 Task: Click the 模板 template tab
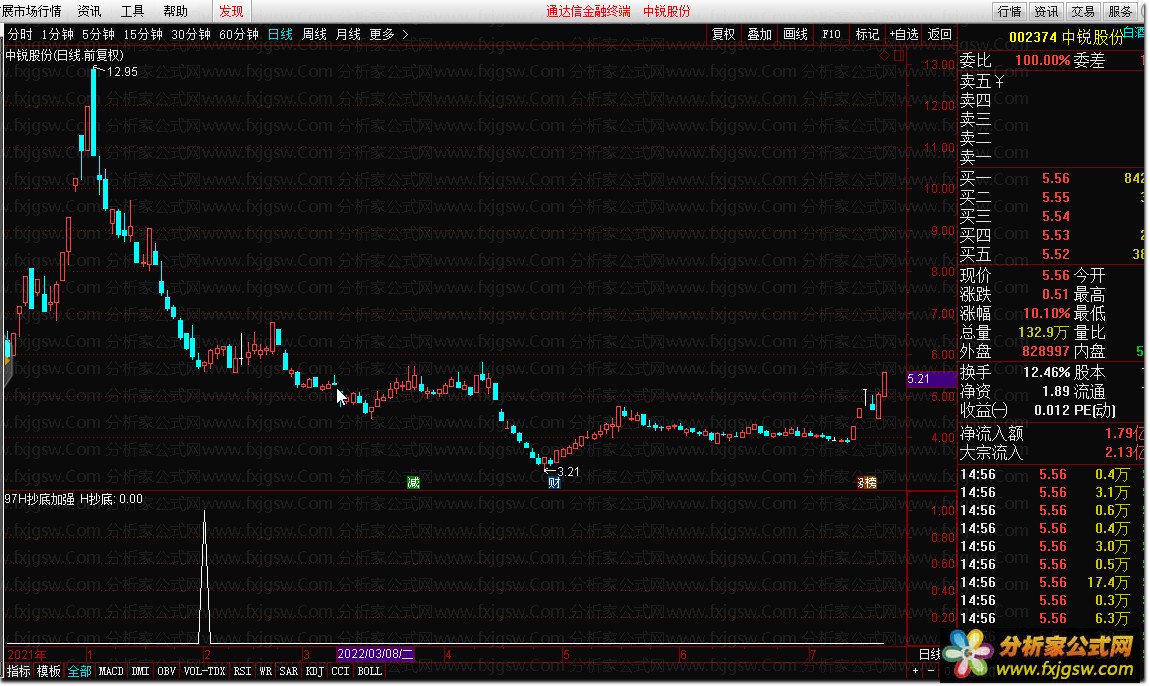pos(49,671)
